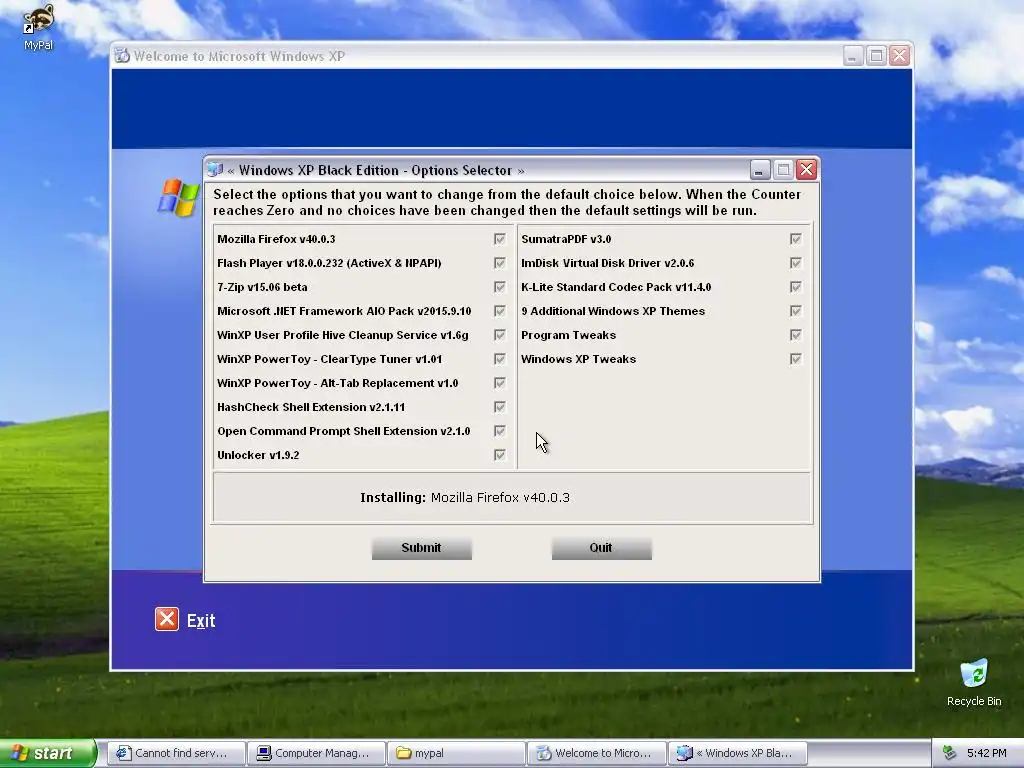The height and width of the screenshot is (768, 1024).
Task: Toggle the SumatraPDF v3.0 checkbox
Action: [x=795, y=239]
